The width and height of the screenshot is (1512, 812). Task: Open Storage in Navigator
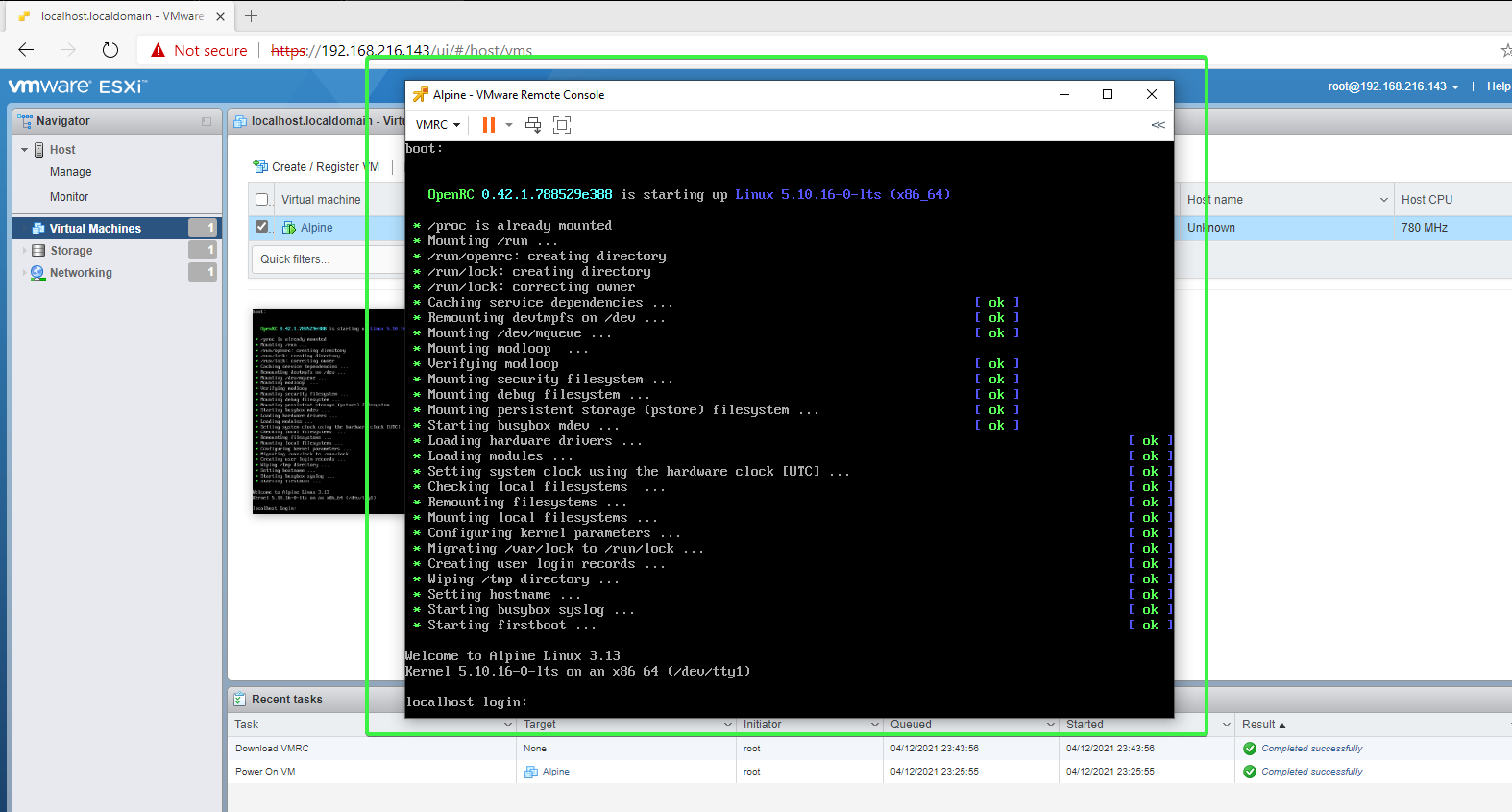click(71, 251)
